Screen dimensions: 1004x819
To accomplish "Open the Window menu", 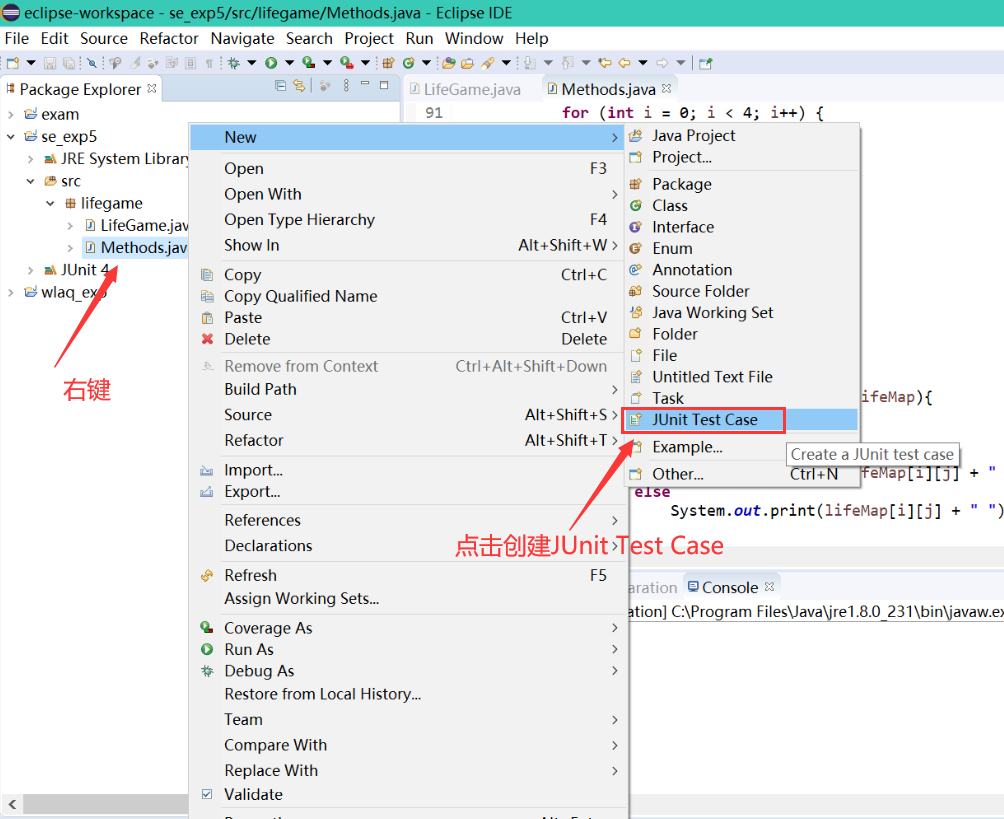I will 474,38.
